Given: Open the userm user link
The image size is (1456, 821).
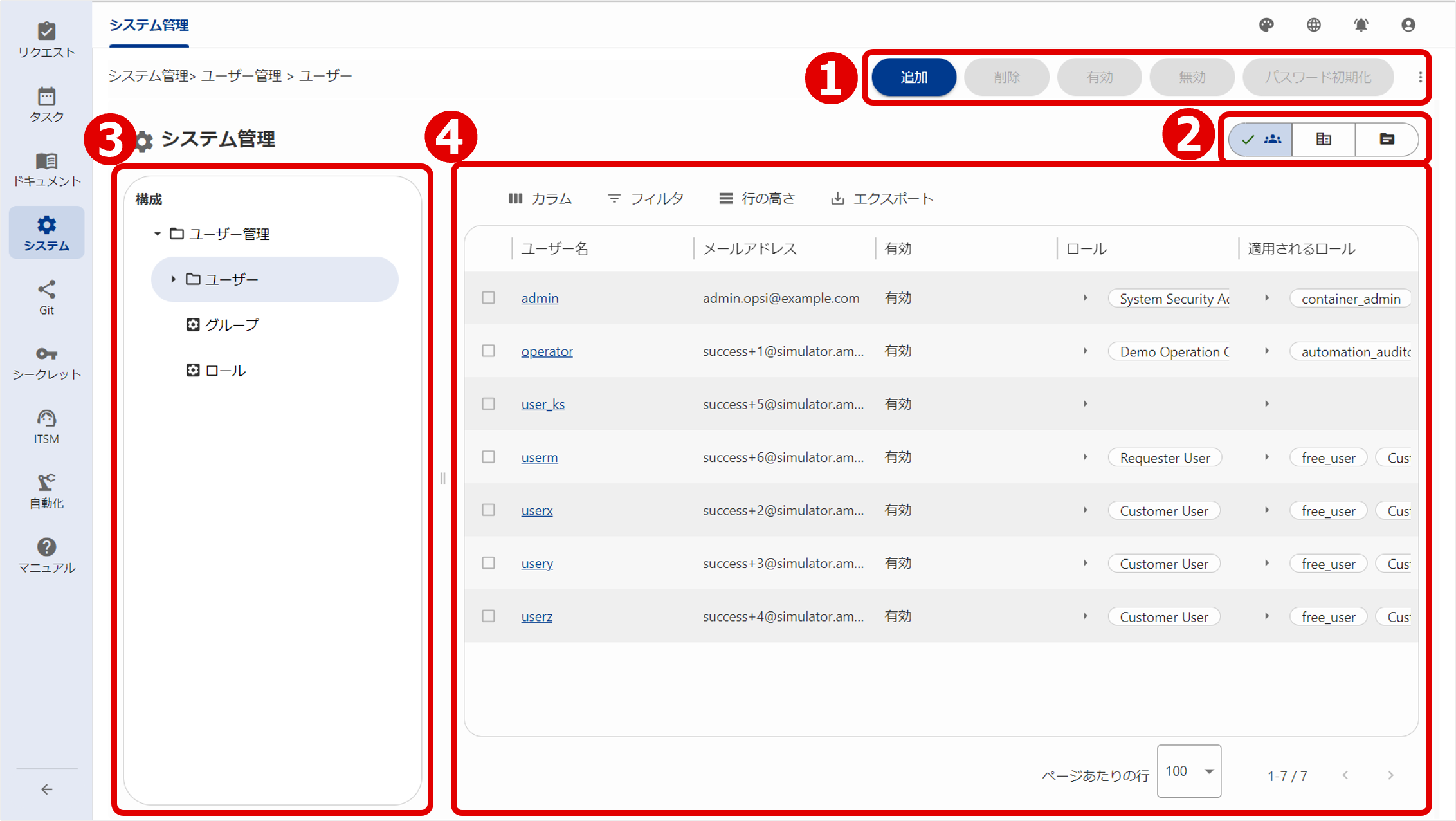Looking at the screenshot, I should (539, 457).
